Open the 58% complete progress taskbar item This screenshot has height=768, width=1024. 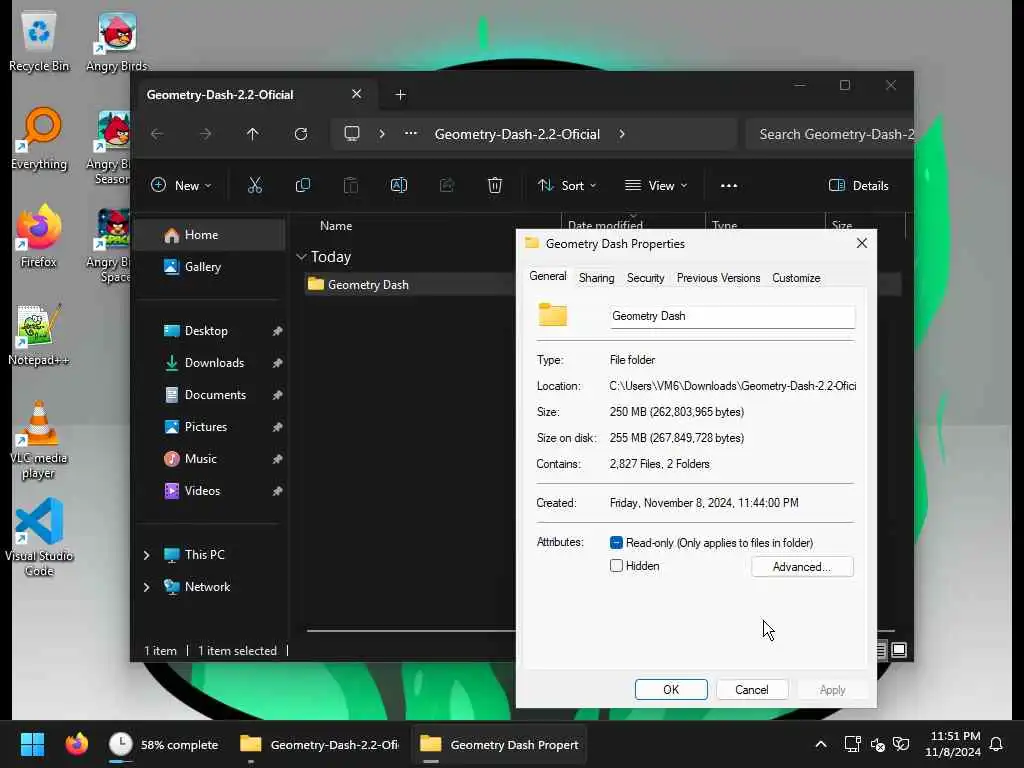coord(163,744)
